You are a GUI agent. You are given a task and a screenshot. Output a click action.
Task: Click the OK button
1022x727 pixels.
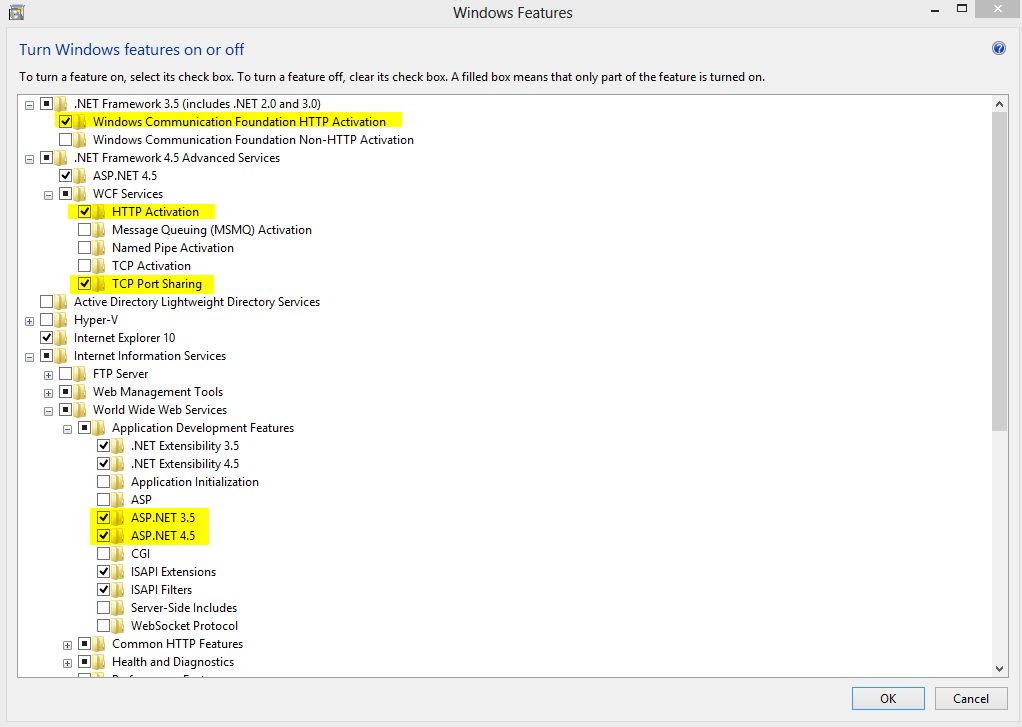(x=888, y=698)
